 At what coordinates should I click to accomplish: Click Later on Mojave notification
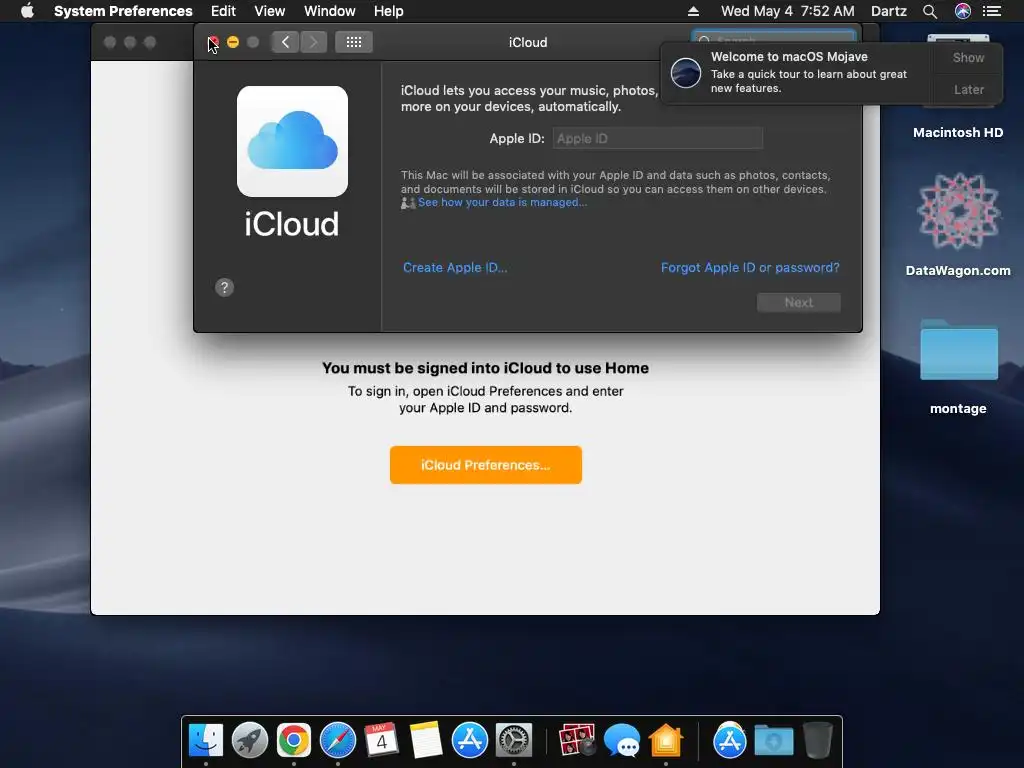point(968,89)
